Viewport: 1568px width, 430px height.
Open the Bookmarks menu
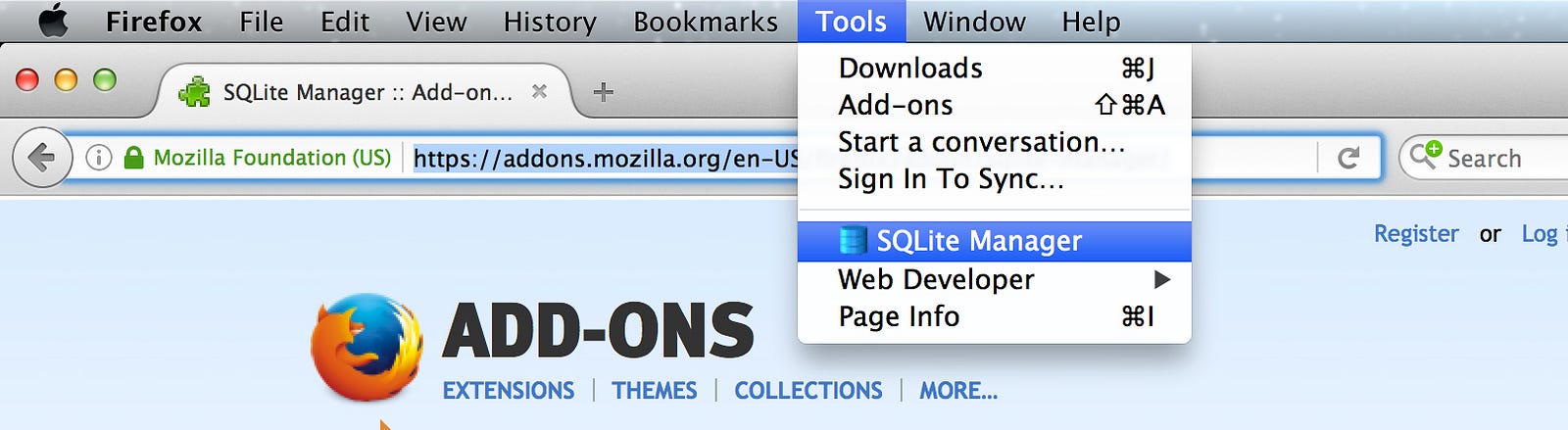706,22
